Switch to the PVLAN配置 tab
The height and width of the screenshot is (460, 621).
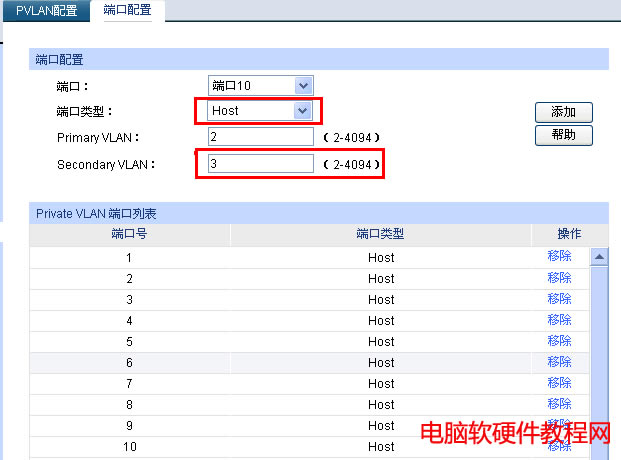coord(46,10)
